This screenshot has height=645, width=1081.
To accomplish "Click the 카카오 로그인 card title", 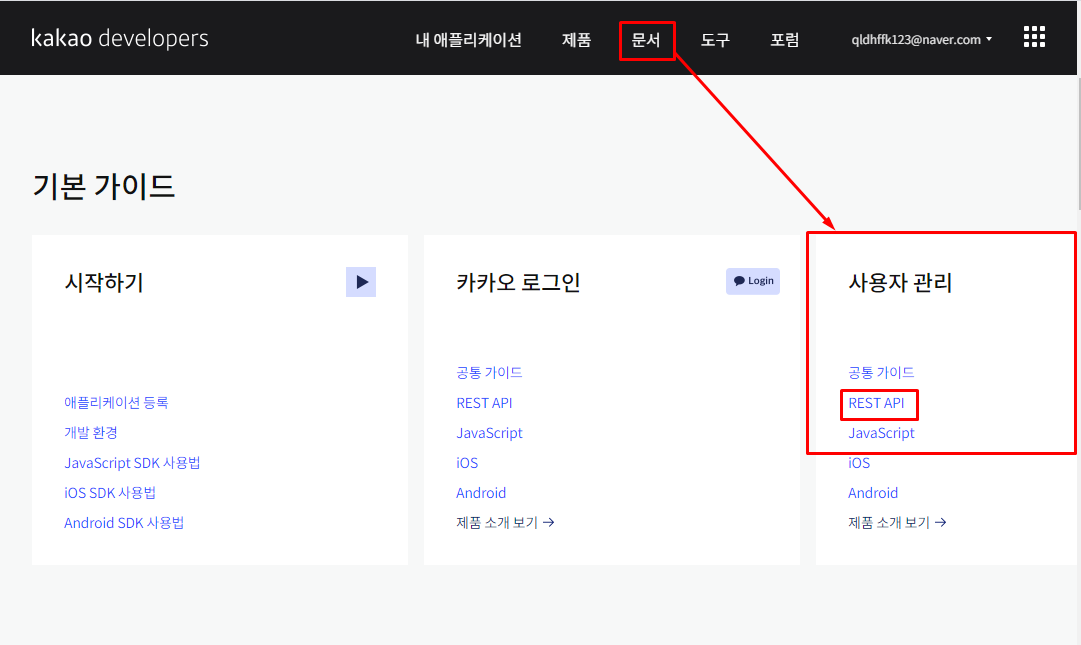I will (x=518, y=283).
